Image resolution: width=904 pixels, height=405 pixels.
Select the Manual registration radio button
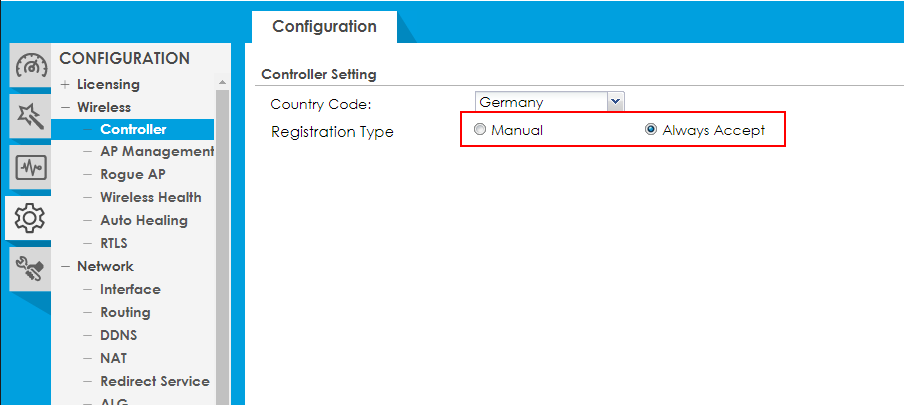pos(481,130)
